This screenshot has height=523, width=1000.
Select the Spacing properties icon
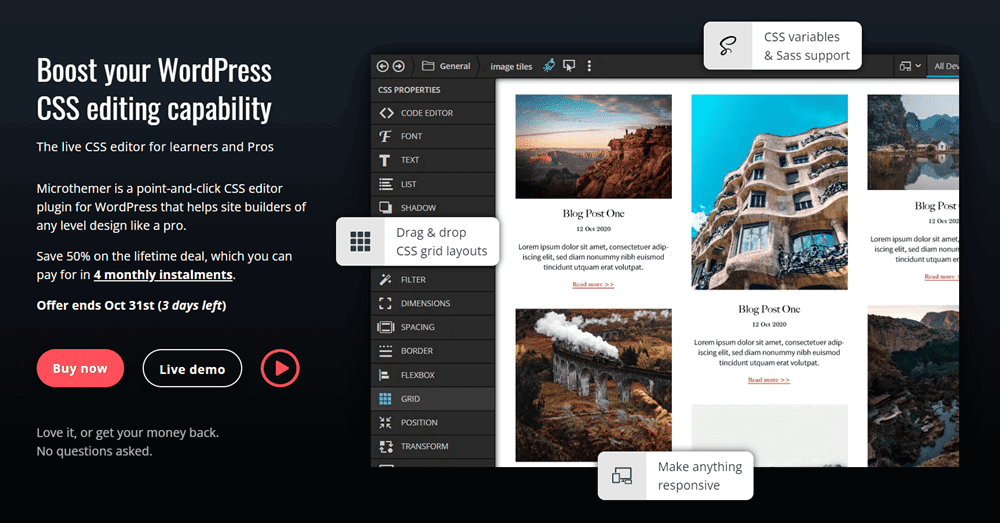(x=385, y=327)
